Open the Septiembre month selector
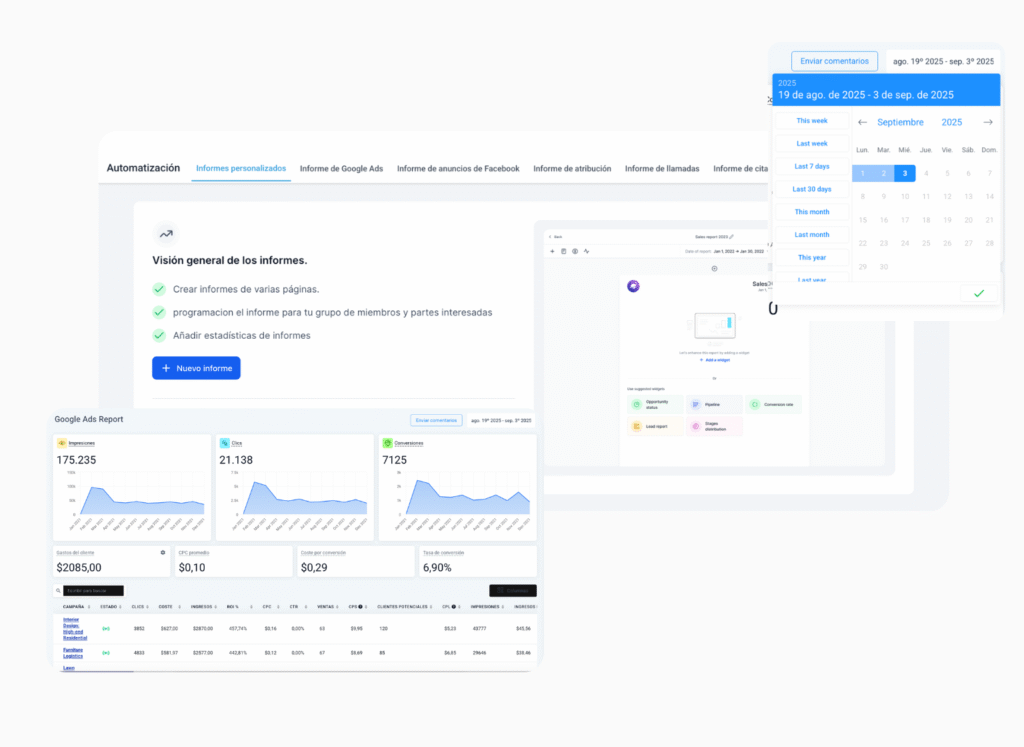Screen dimensions: 1024x747 click(x=901, y=122)
